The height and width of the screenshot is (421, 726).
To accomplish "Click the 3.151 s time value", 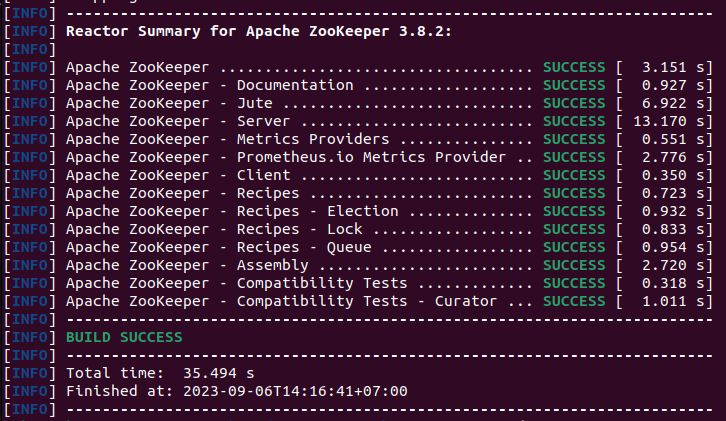I will [x=664, y=67].
